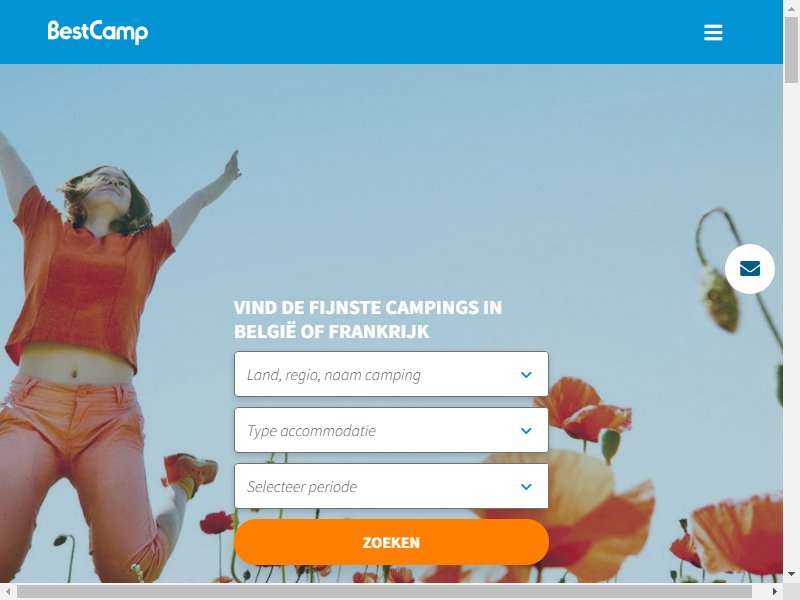This screenshot has width=800, height=600.
Task: Expand the Land, regio, naam camping dropdown
Action: coord(391,374)
